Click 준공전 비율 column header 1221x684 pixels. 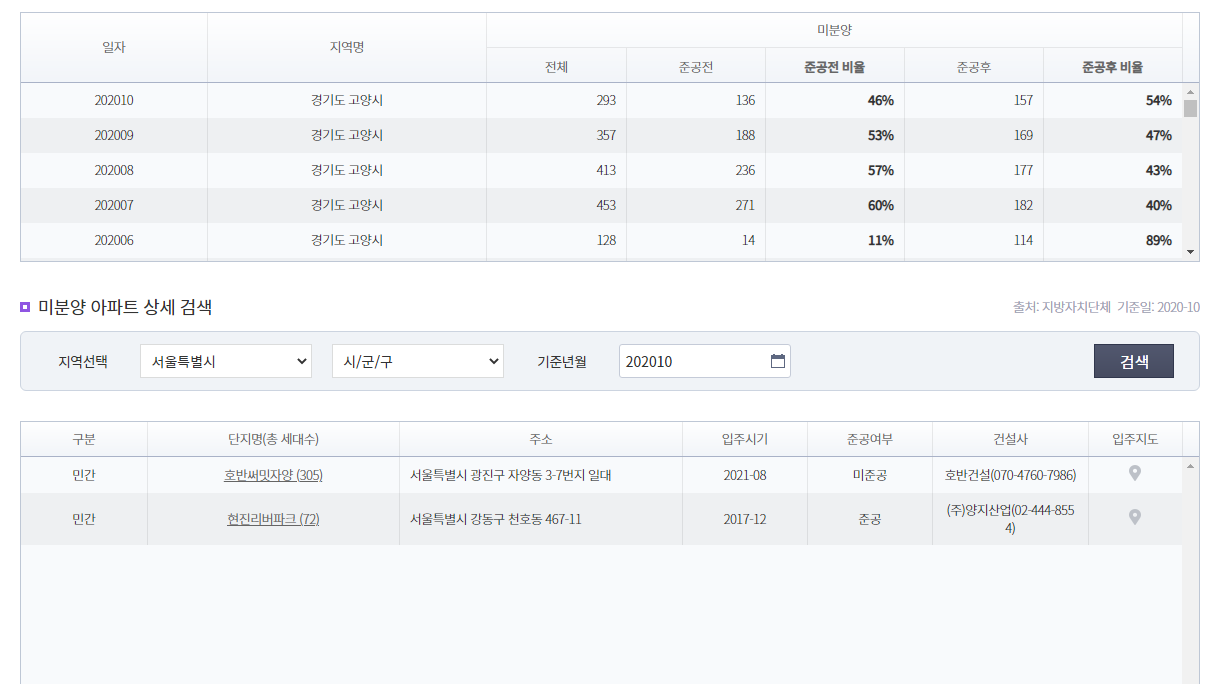[x=834, y=67]
